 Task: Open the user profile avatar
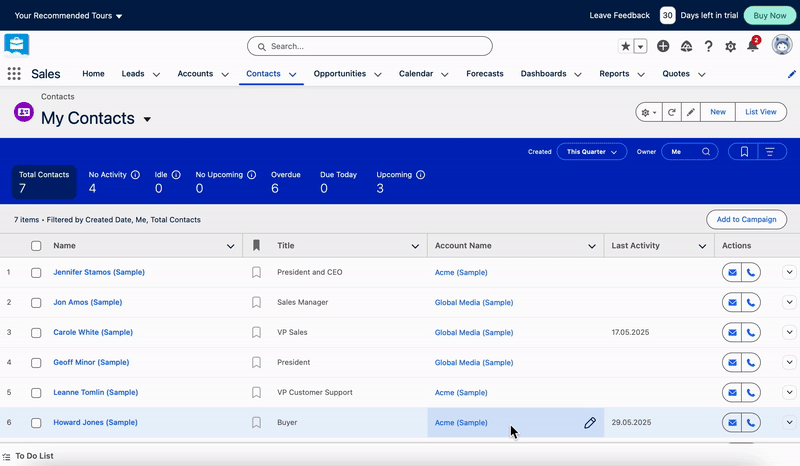point(782,45)
